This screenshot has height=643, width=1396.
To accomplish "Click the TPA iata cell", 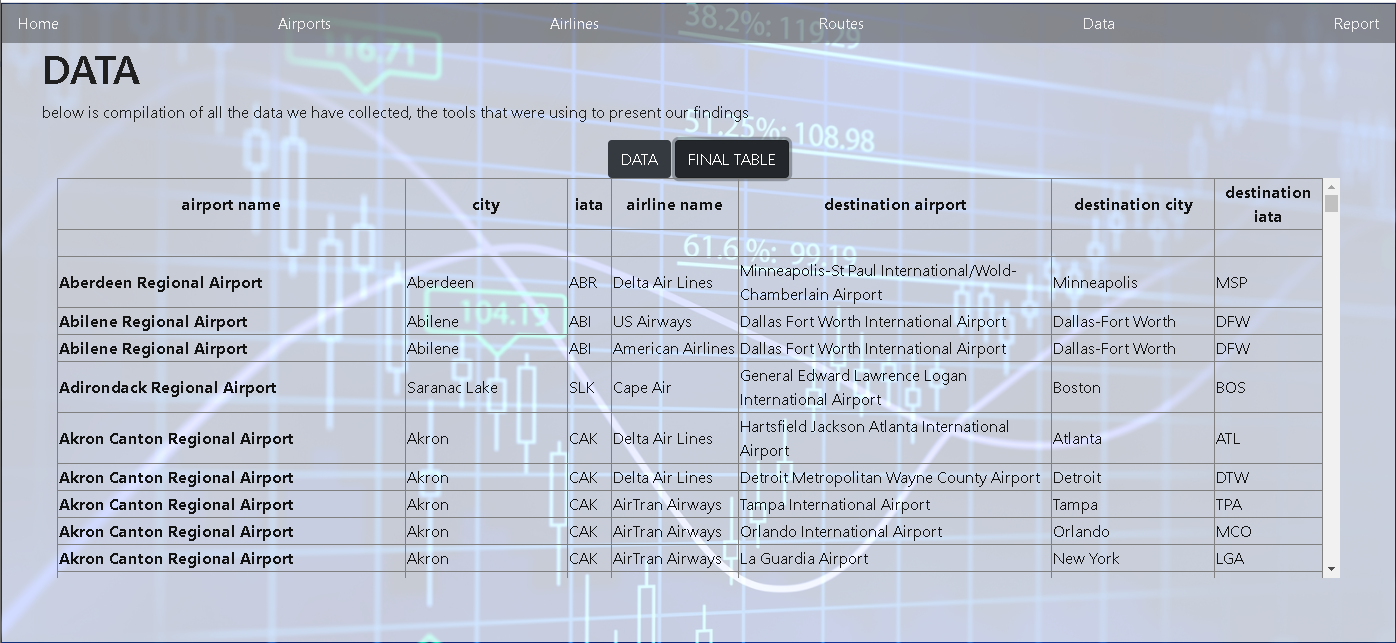I will (1268, 504).
